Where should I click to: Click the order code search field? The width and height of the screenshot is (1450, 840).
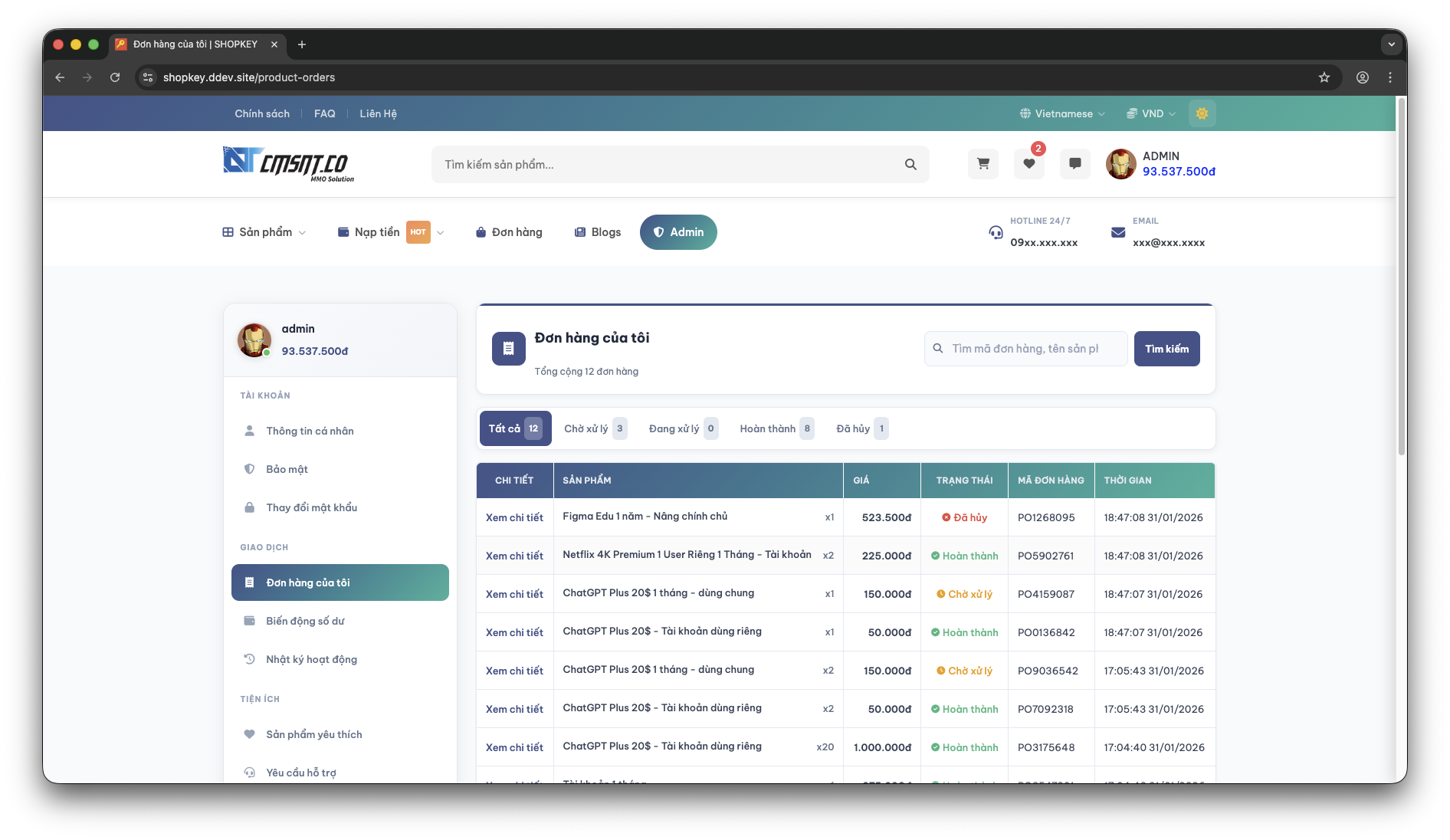[1025, 349]
